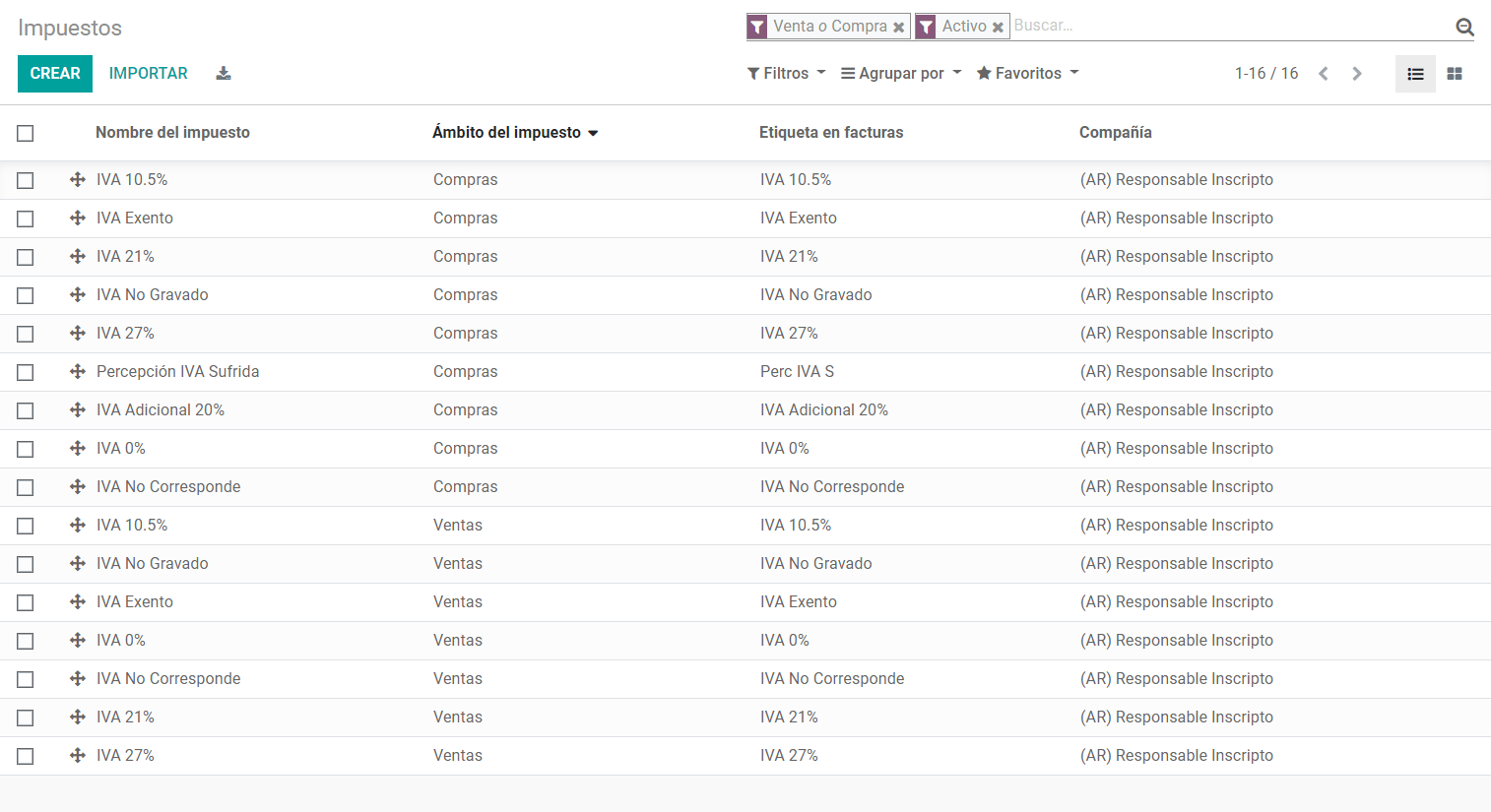The image size is (1491, 812).
Task: Sort by Nombre del impuesto column
Action: point(172,133)
